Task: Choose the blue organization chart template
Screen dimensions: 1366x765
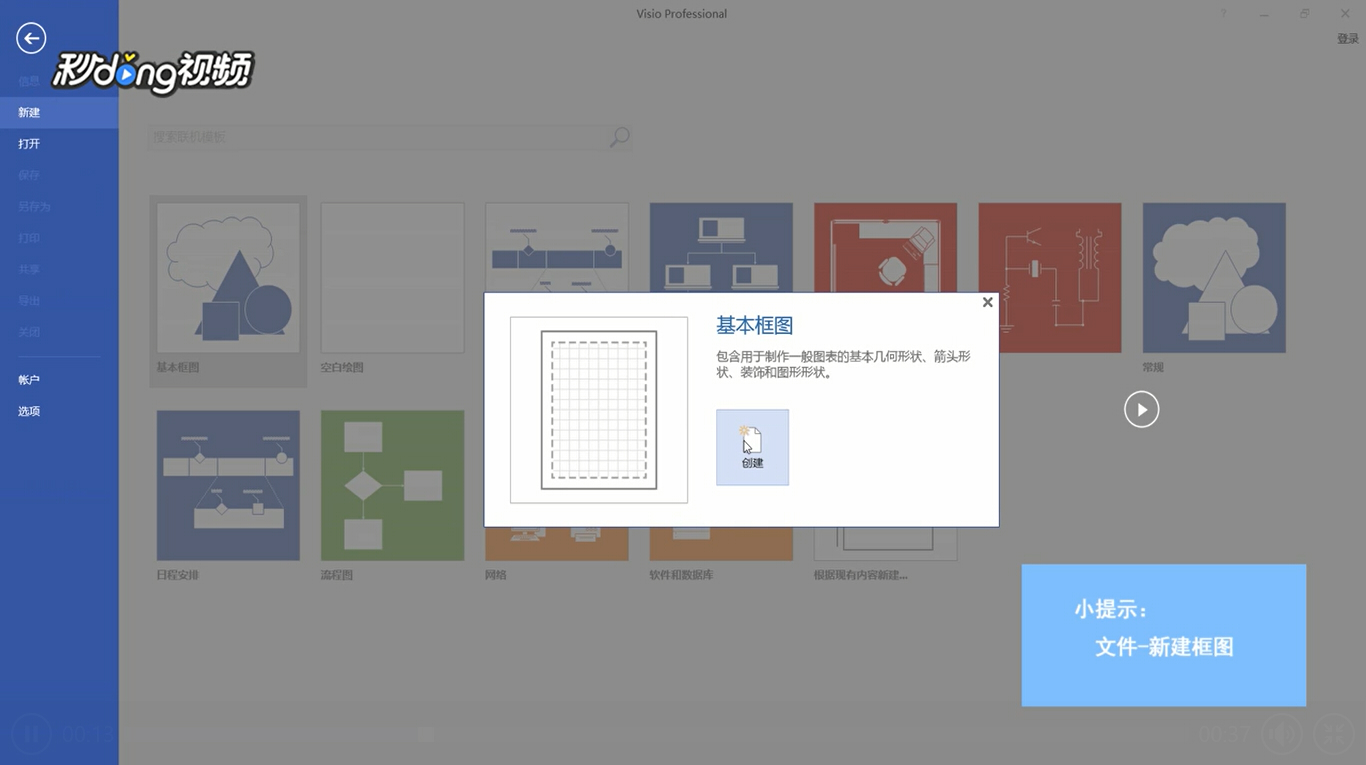Action: click(x=721, y=248)
